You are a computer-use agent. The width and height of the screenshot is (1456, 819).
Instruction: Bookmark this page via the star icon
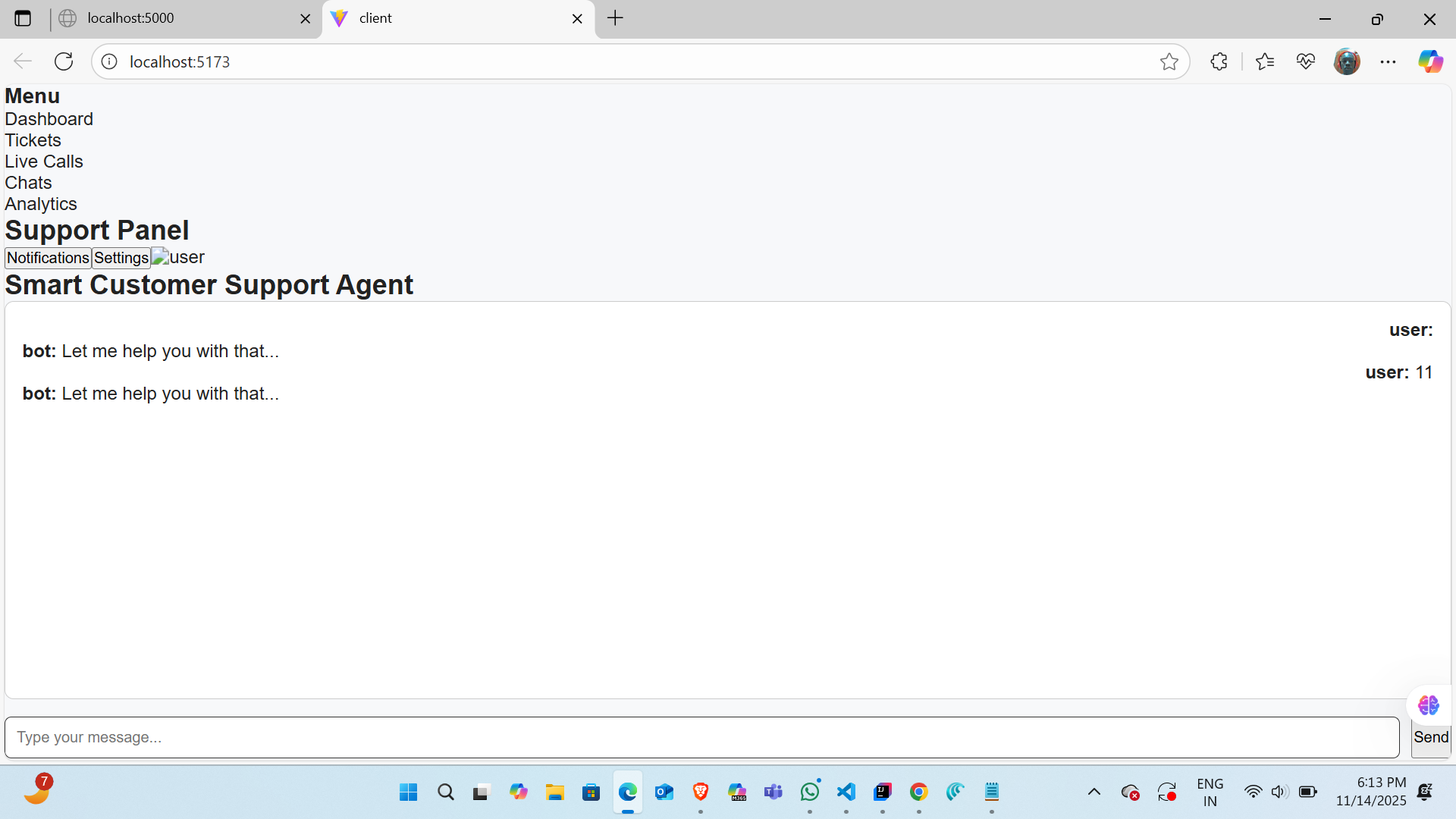(1169, 61)
